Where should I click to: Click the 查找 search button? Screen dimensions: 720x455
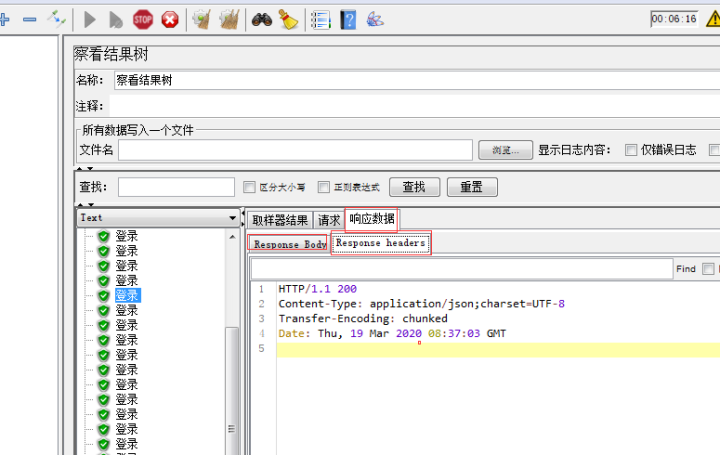[414, 187]
